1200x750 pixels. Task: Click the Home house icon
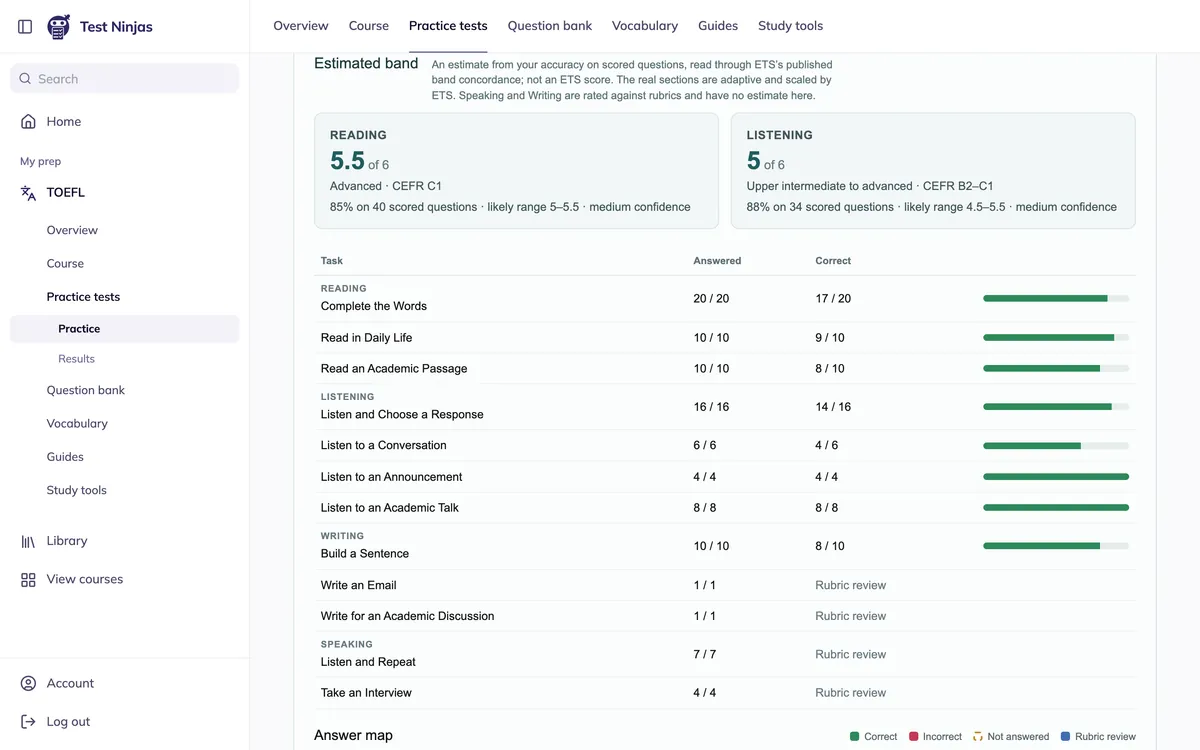tap(28, 121)
